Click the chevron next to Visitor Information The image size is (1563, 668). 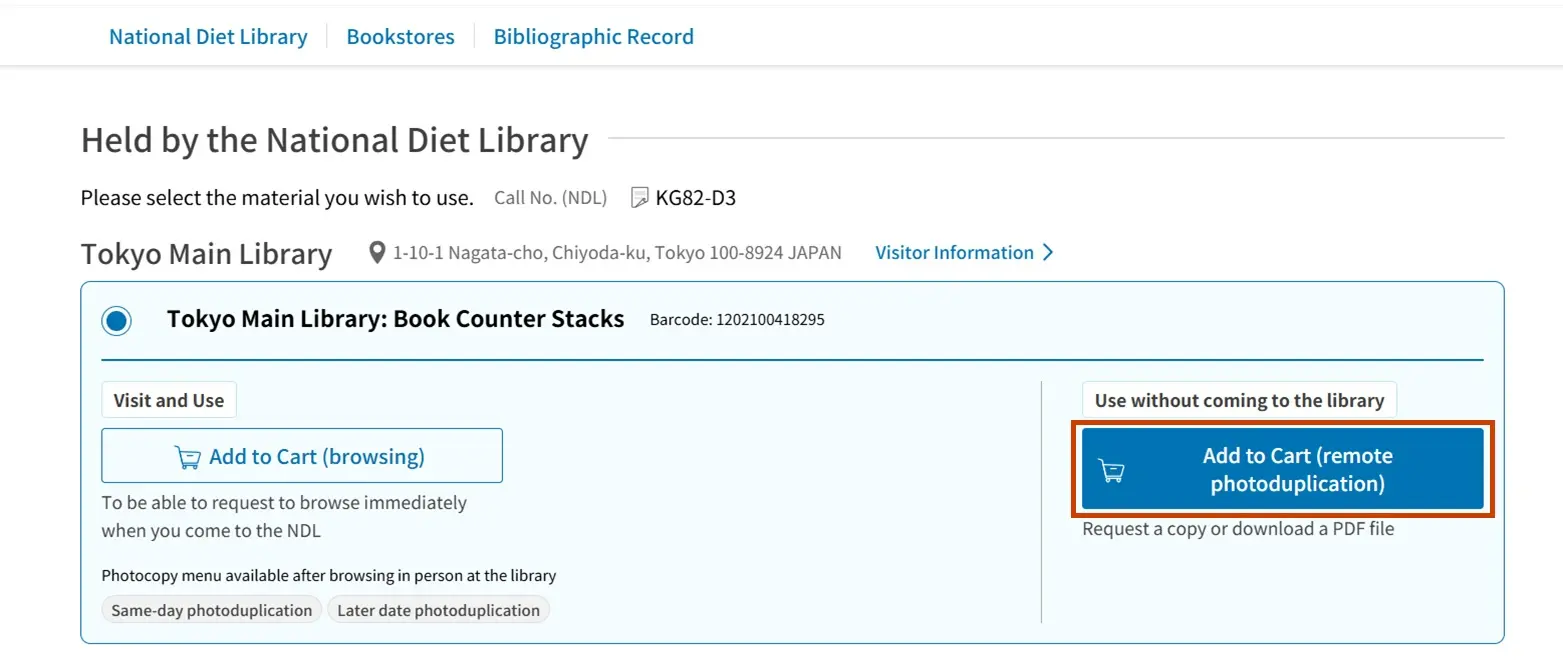pyautogui.click(x=1047, y=253)
